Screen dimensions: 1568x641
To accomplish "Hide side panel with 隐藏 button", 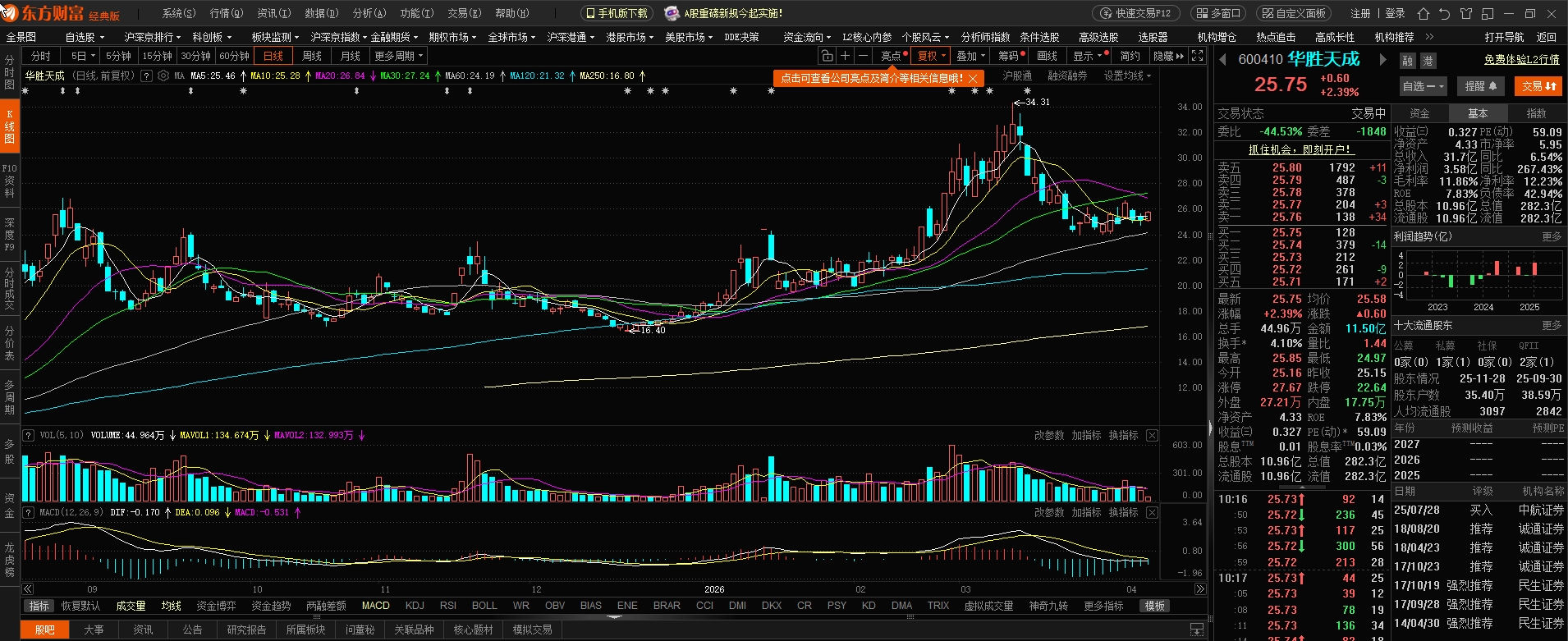I will [x=1168, y=56].
